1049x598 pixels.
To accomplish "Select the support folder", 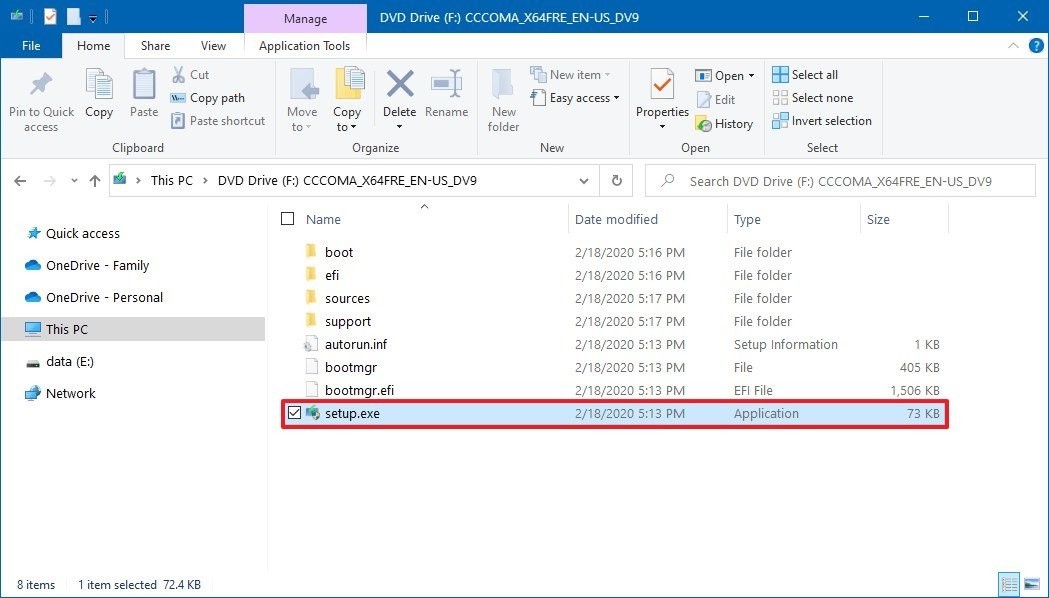I will pos(348,321).
